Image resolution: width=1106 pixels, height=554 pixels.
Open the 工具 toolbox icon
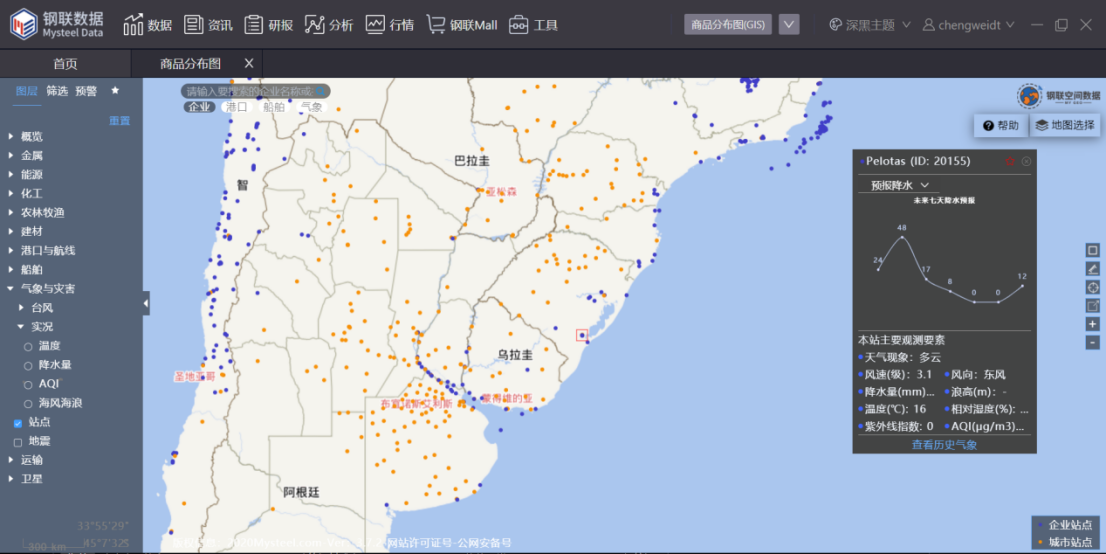point(518,25)
